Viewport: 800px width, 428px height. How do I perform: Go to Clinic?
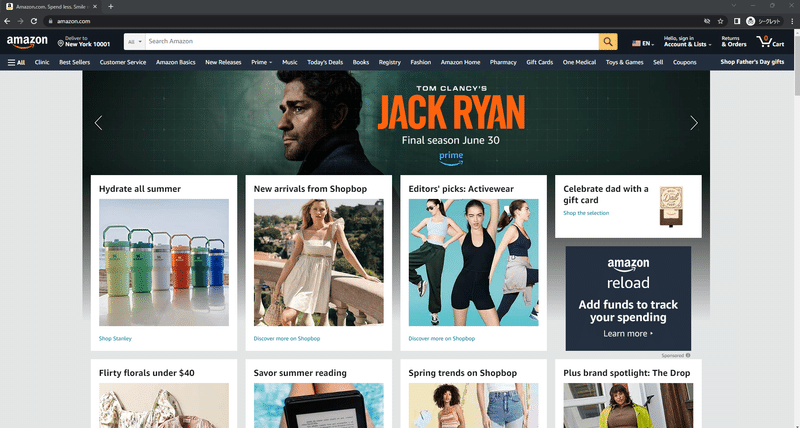point(42,62)
